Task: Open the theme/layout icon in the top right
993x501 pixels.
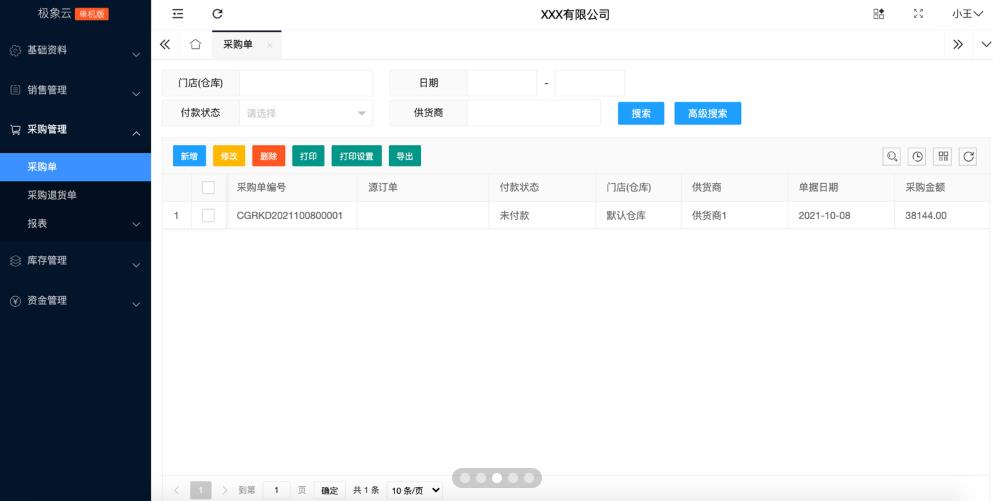Action: click(878, 14)
